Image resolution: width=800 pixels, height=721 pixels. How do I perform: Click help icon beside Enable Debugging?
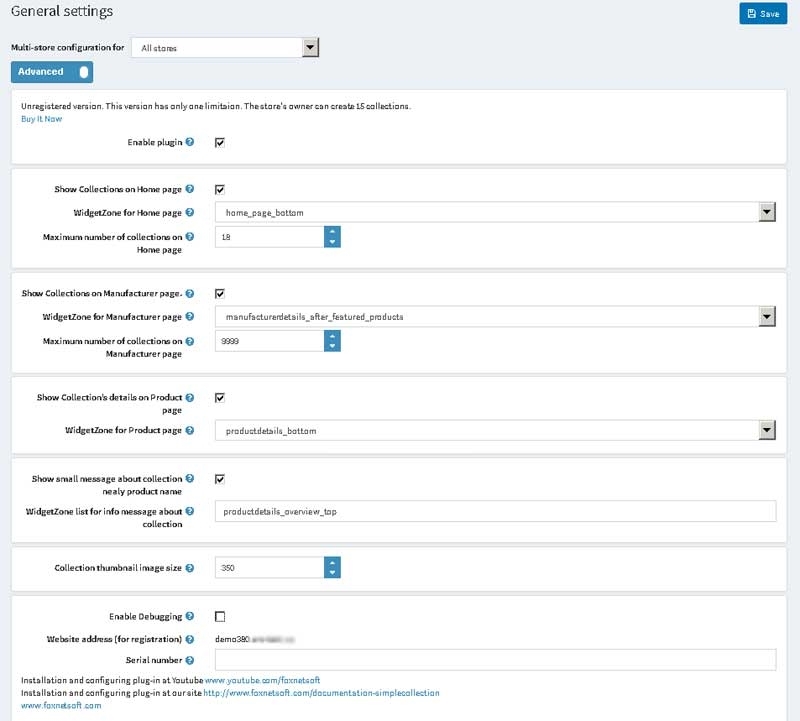[x=190, y=617]
